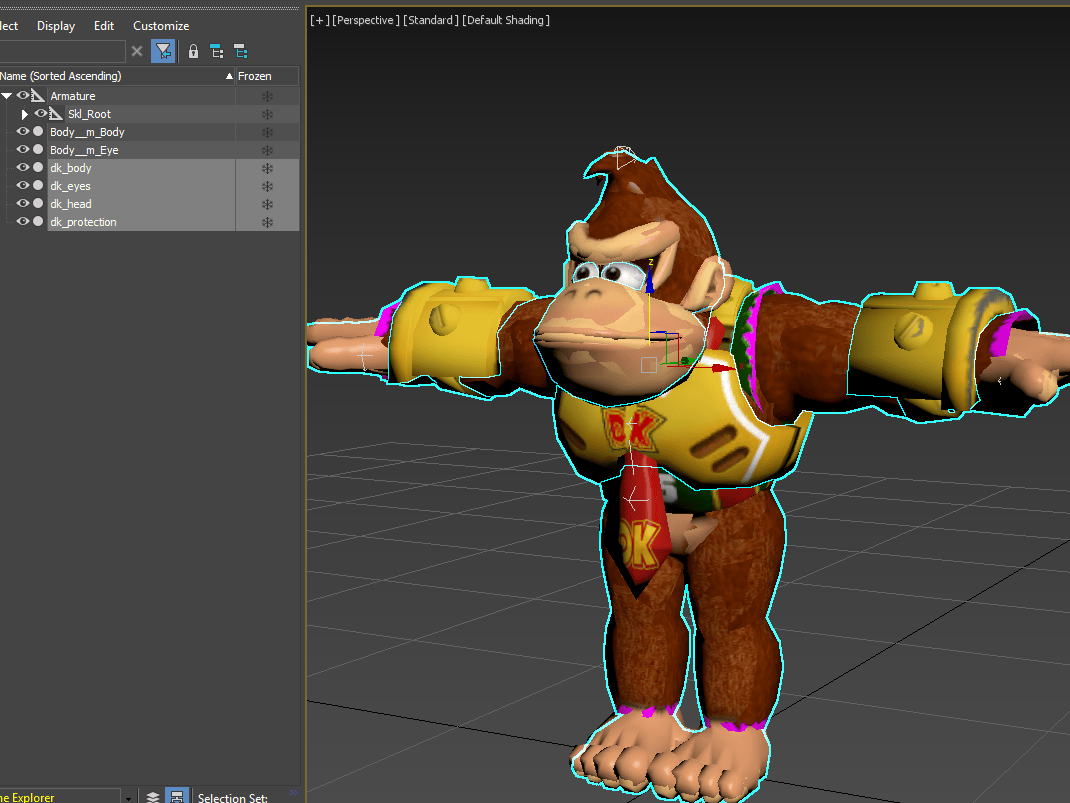Screen dimensions: 1070x803
Task: Click the clear search X icon
Action: (x=138, y=51)
